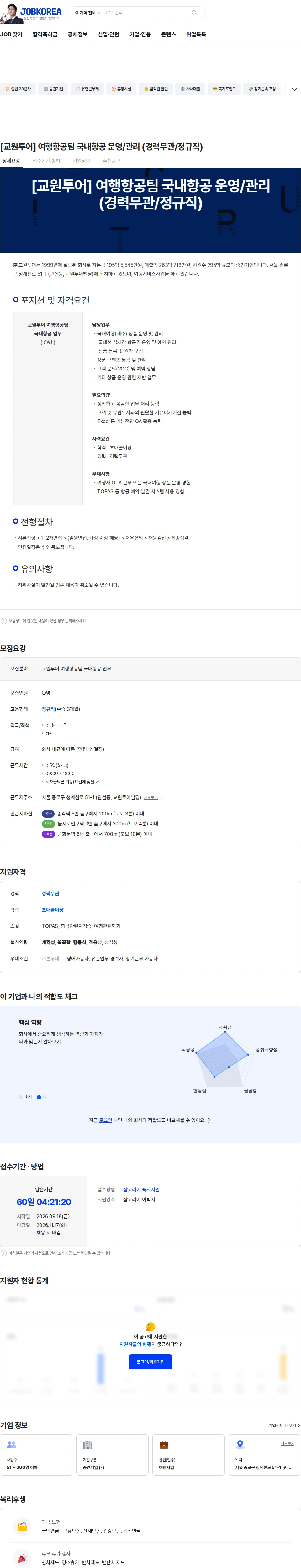Open the 콘텐츠 menu
Viewport: 301px width, 1568px height.
coord(168,35)
